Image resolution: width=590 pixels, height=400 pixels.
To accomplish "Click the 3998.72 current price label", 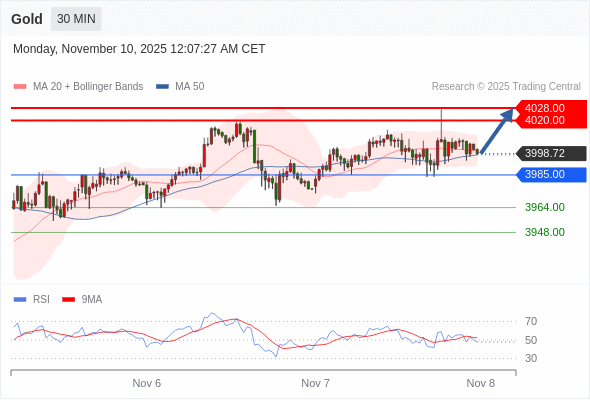I will [551, 154].
